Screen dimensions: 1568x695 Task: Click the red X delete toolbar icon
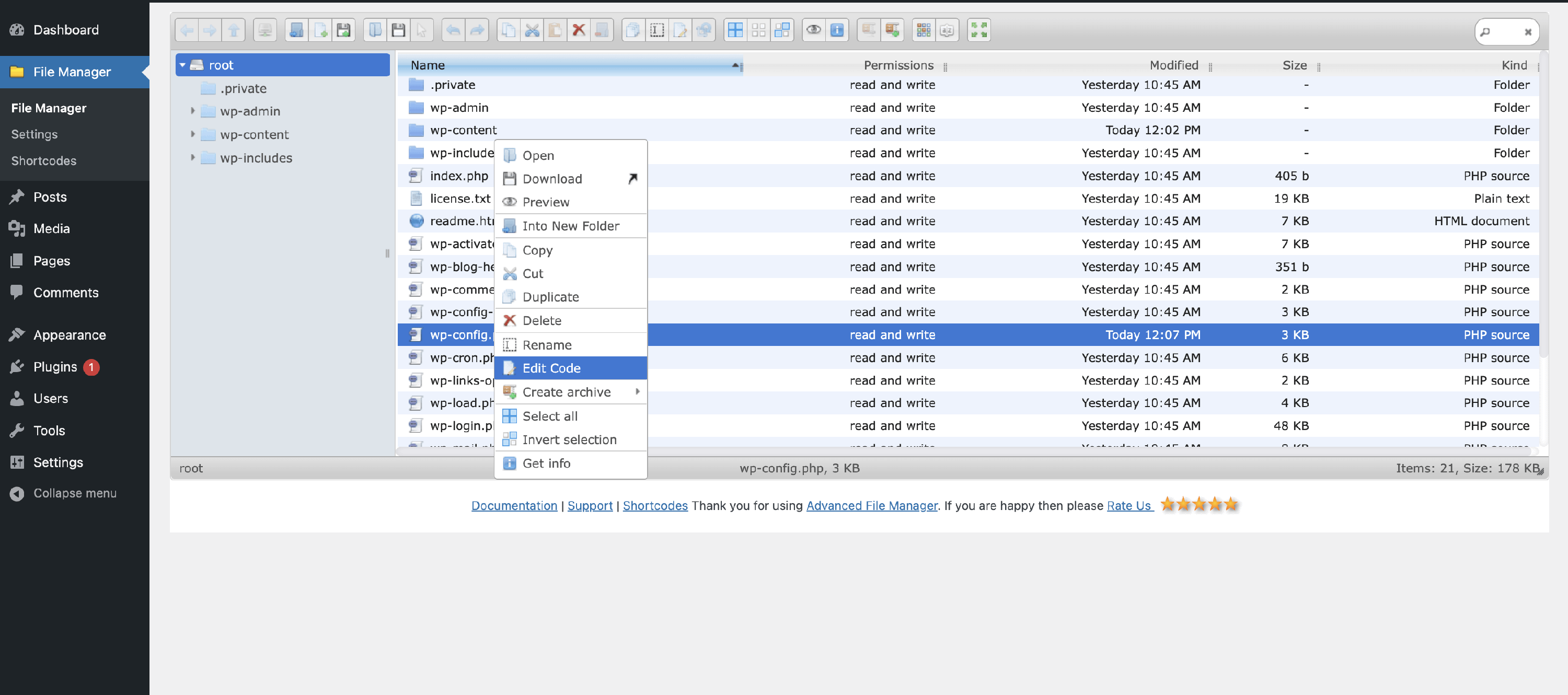coord(578,30)
